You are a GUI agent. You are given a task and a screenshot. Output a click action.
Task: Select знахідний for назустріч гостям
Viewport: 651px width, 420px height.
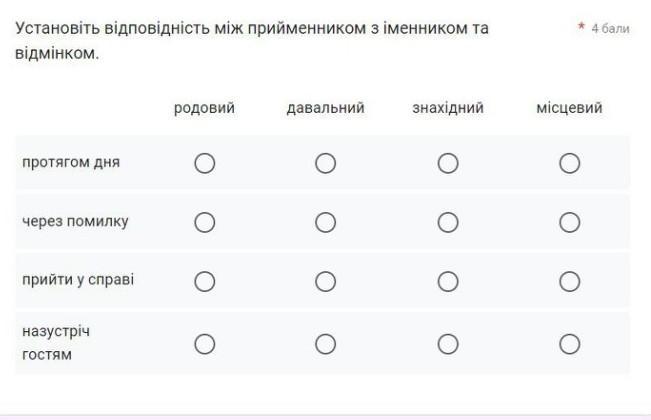(x=448, y=344)
